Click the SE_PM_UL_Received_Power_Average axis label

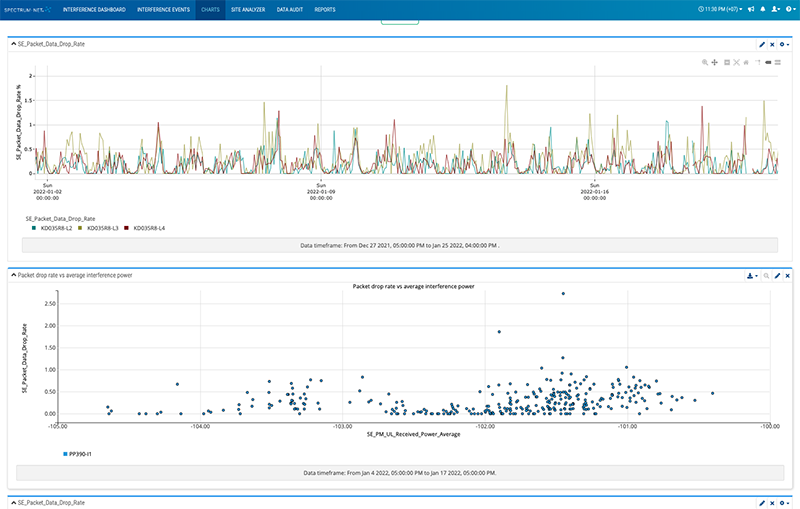pyautogui.click(x=413, y=435)
